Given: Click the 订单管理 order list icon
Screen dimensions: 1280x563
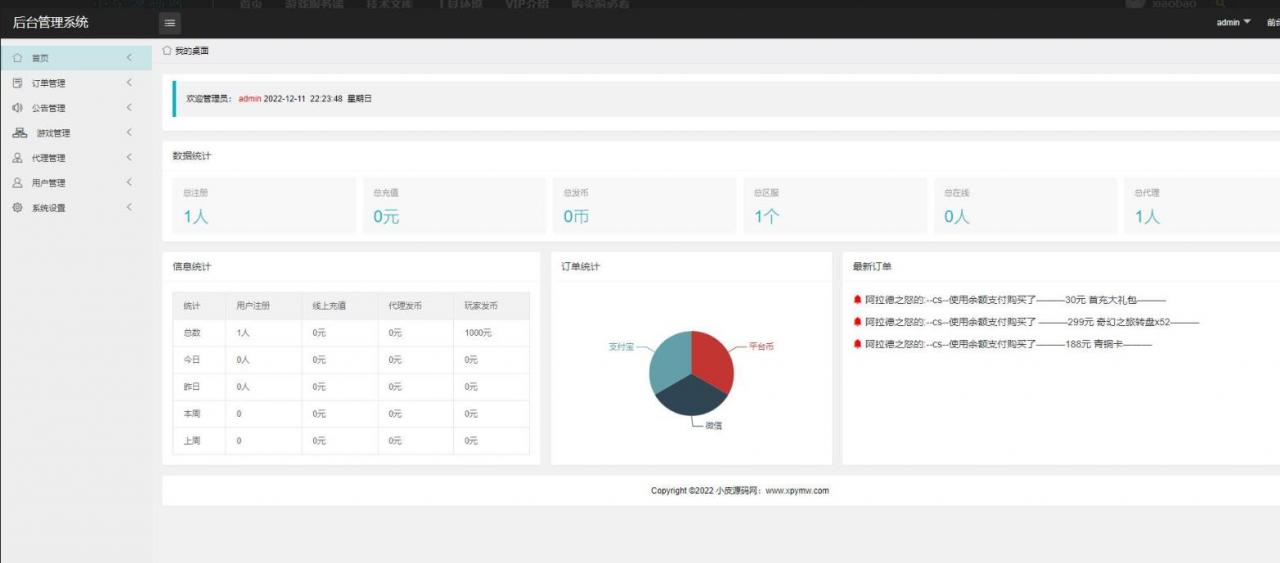Looking at the screenshot, I should click(x=17, y=83).
